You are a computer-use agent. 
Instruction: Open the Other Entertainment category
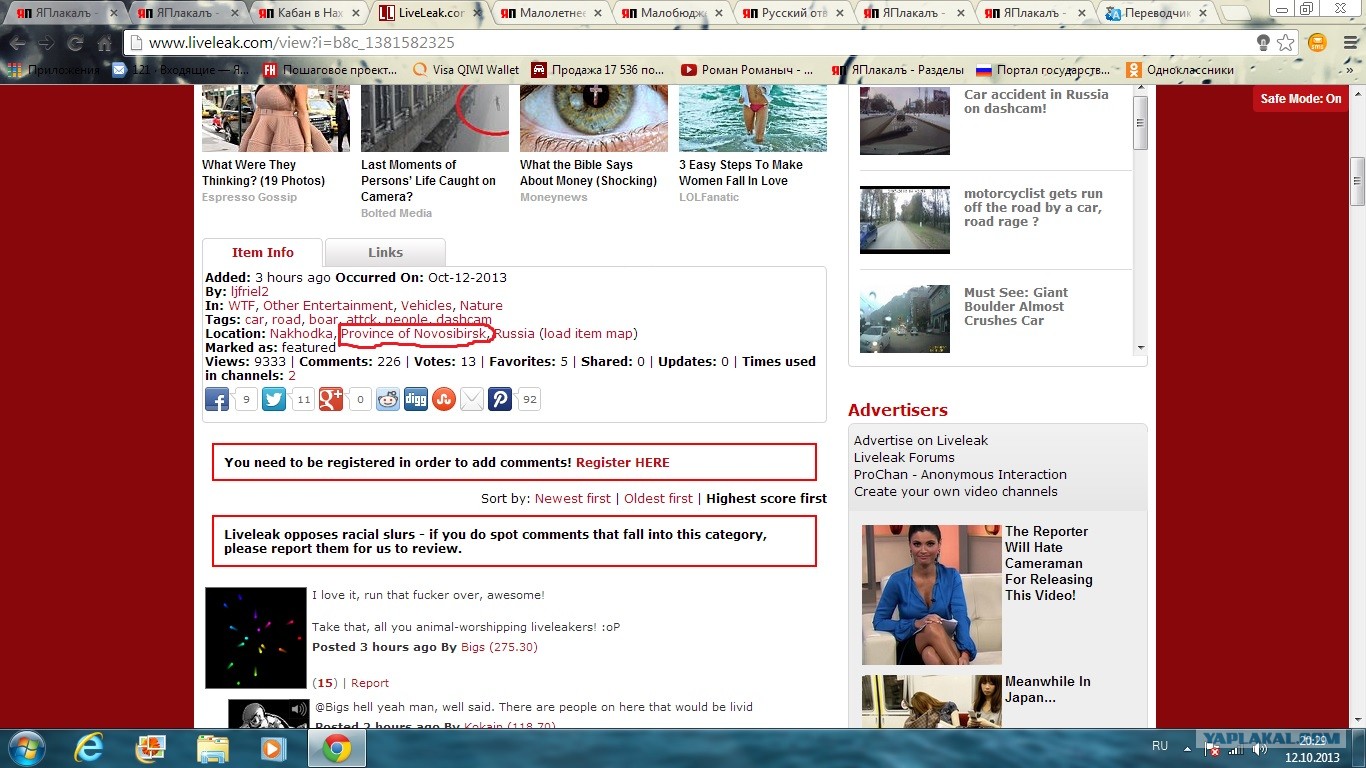328,306
